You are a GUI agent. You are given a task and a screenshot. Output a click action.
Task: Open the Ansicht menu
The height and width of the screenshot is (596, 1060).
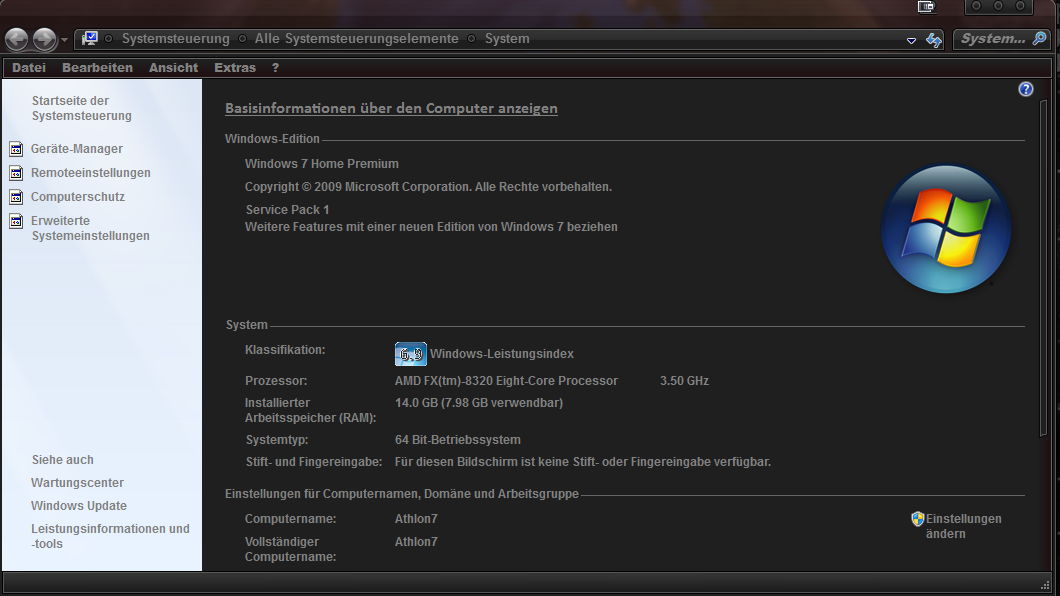[x=174, y=68]
